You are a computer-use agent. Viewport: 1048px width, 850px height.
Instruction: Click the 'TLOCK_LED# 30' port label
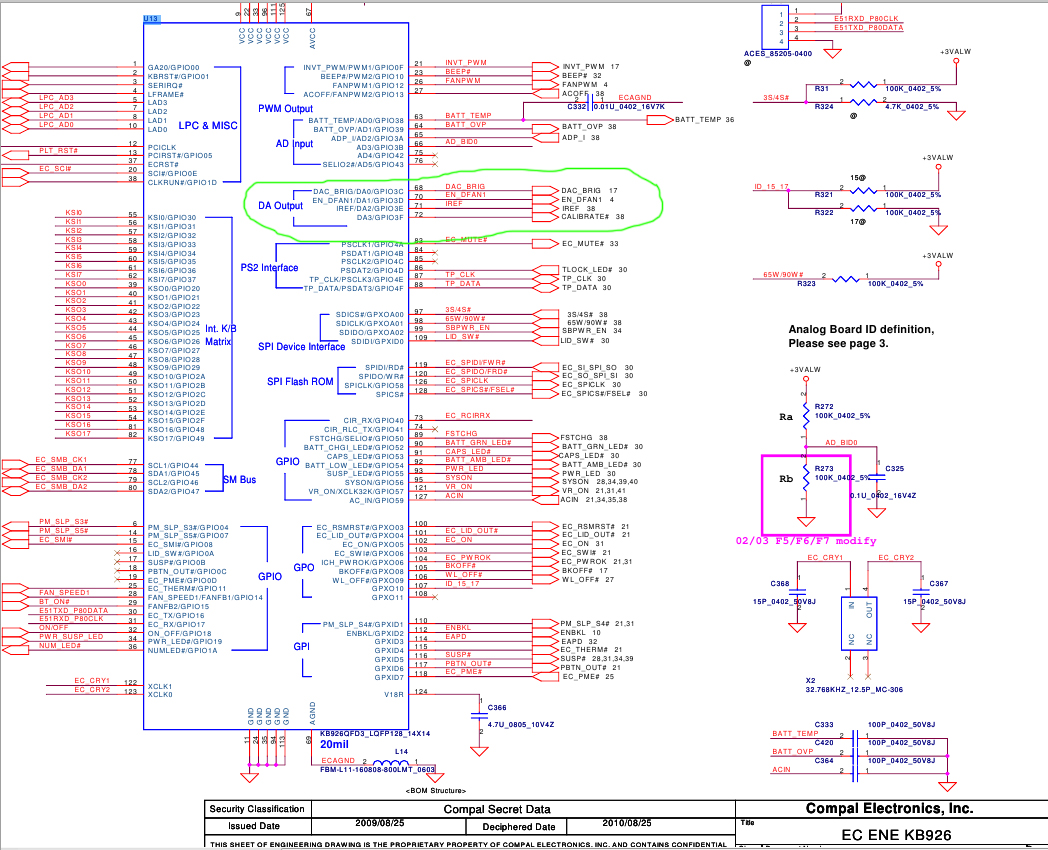(595, 269)
